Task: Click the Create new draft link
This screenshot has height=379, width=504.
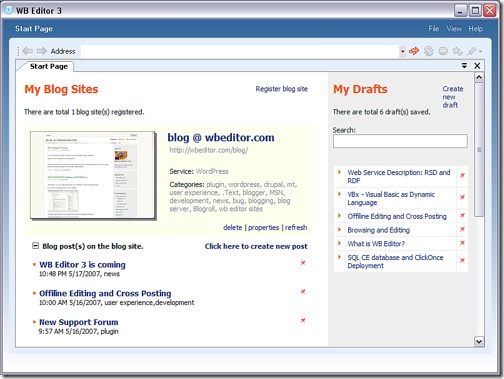Action: point(453,97)
